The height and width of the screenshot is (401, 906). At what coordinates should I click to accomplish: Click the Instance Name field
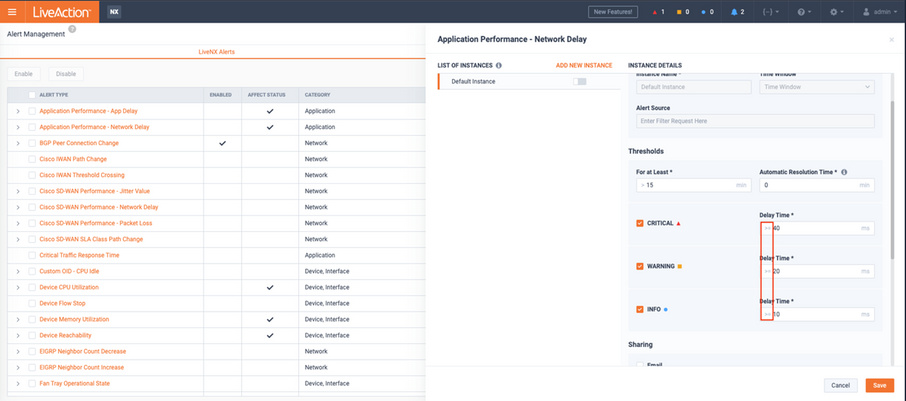(693, 87)
